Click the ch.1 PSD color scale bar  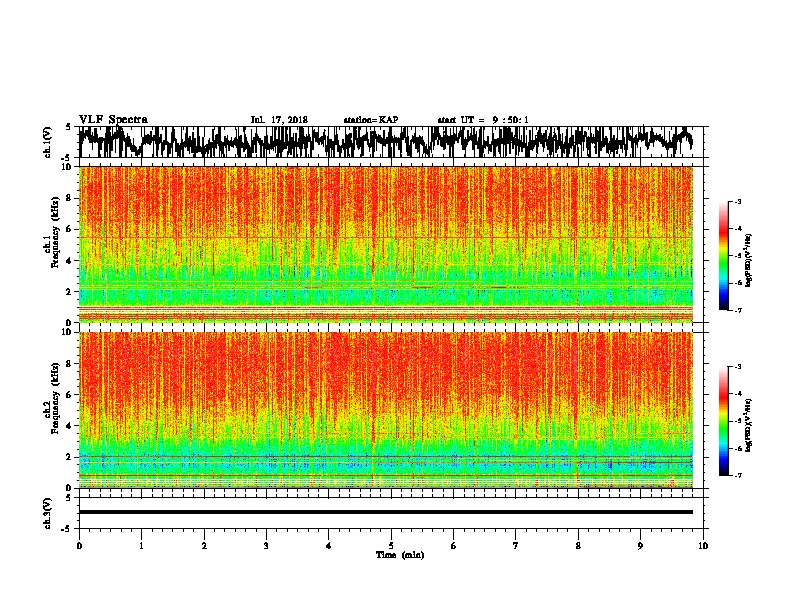point(724,256)
